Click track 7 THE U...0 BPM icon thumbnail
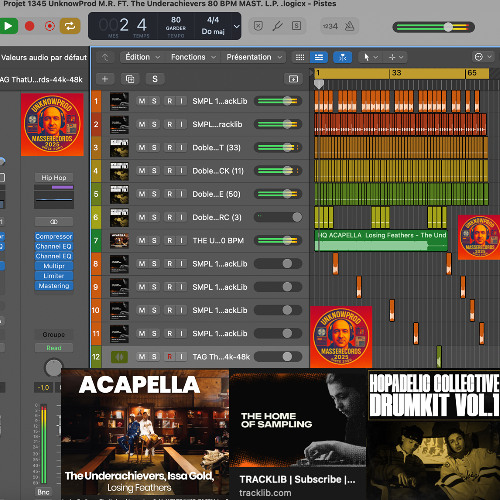Viewport: 500px width, 500px height. click(119, 241)
